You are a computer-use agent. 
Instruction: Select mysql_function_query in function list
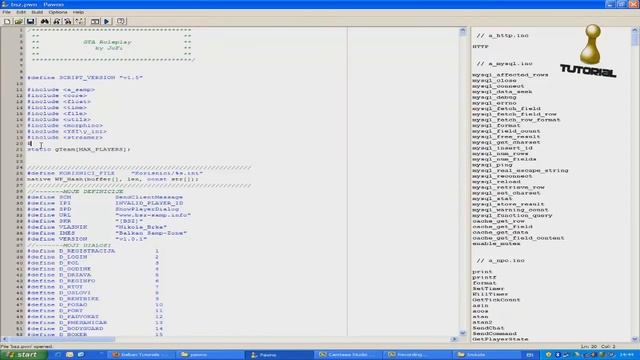512,216
